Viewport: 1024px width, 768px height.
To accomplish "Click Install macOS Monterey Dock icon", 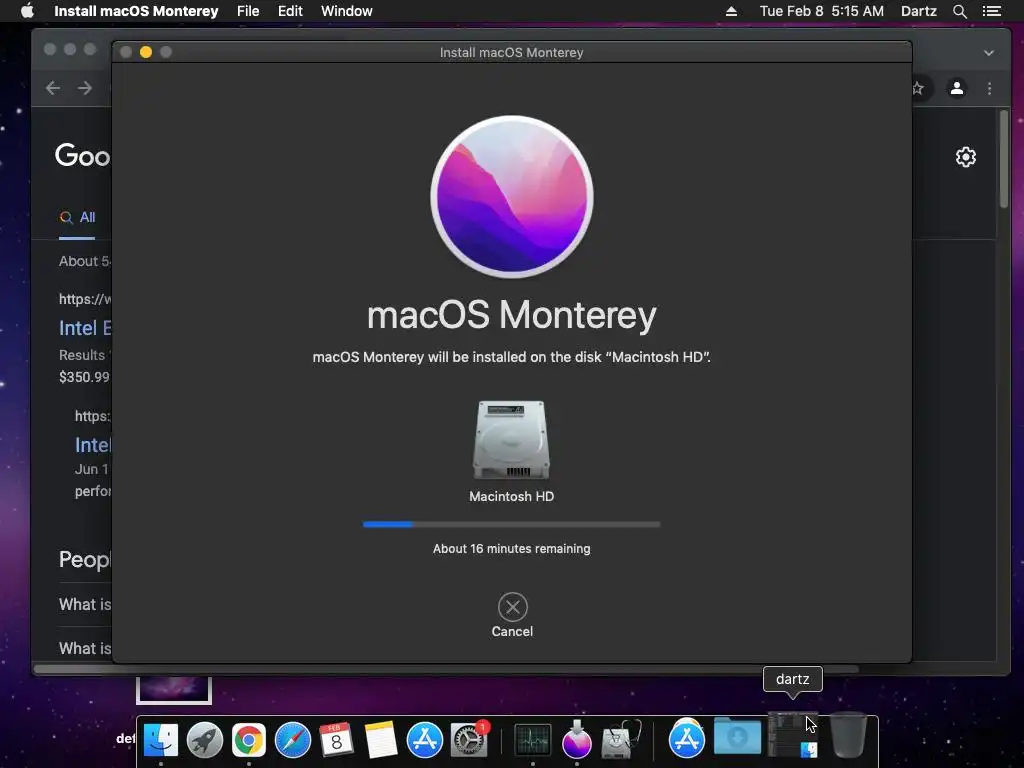I will pyautogui.click(x=577, y=740).
